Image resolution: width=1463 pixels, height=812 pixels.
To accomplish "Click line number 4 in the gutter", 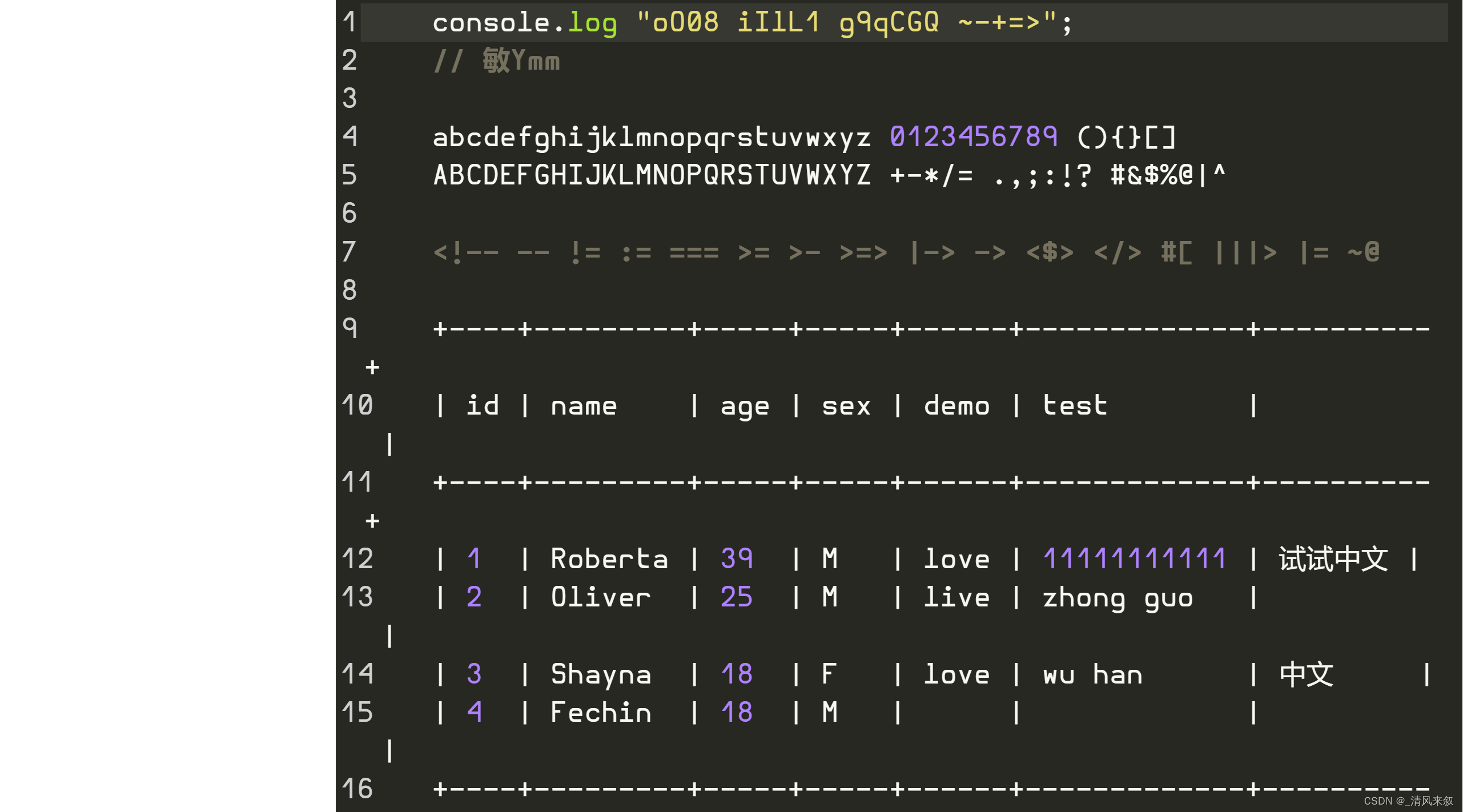I will 349,137.
